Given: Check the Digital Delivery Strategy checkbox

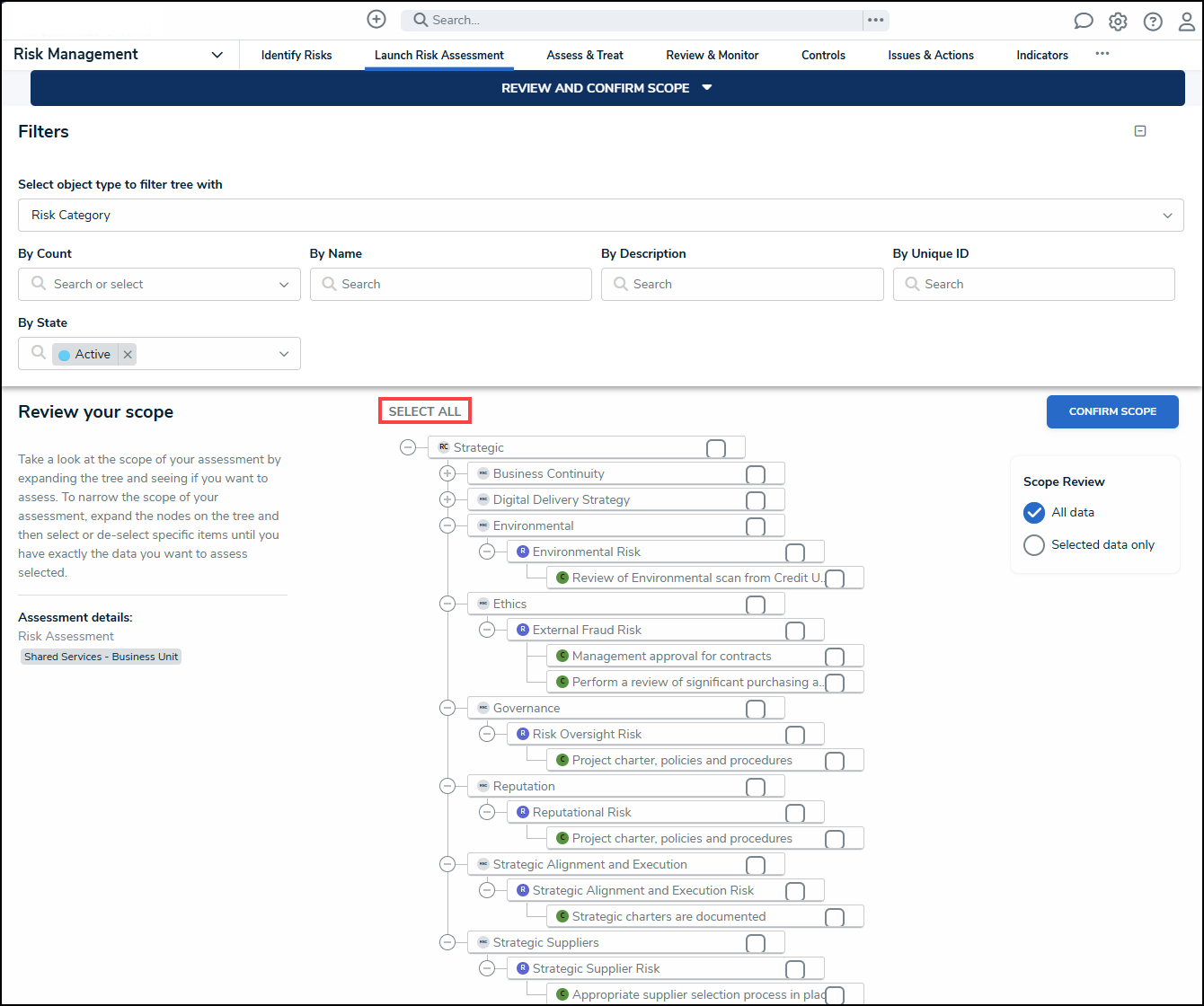Looking at the screenshot, I should pyautogui.click(x=756, y=500).
